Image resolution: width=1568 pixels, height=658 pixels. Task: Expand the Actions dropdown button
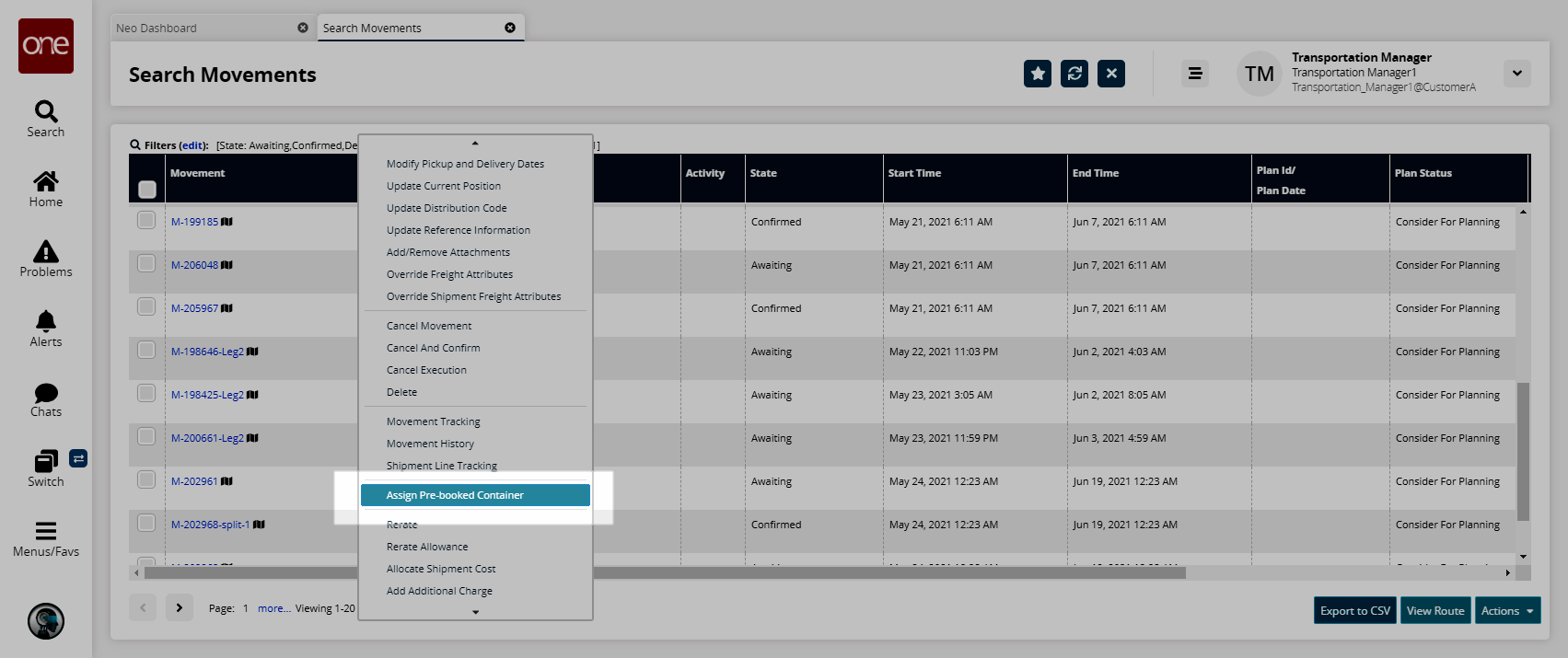pos(1507,610)
